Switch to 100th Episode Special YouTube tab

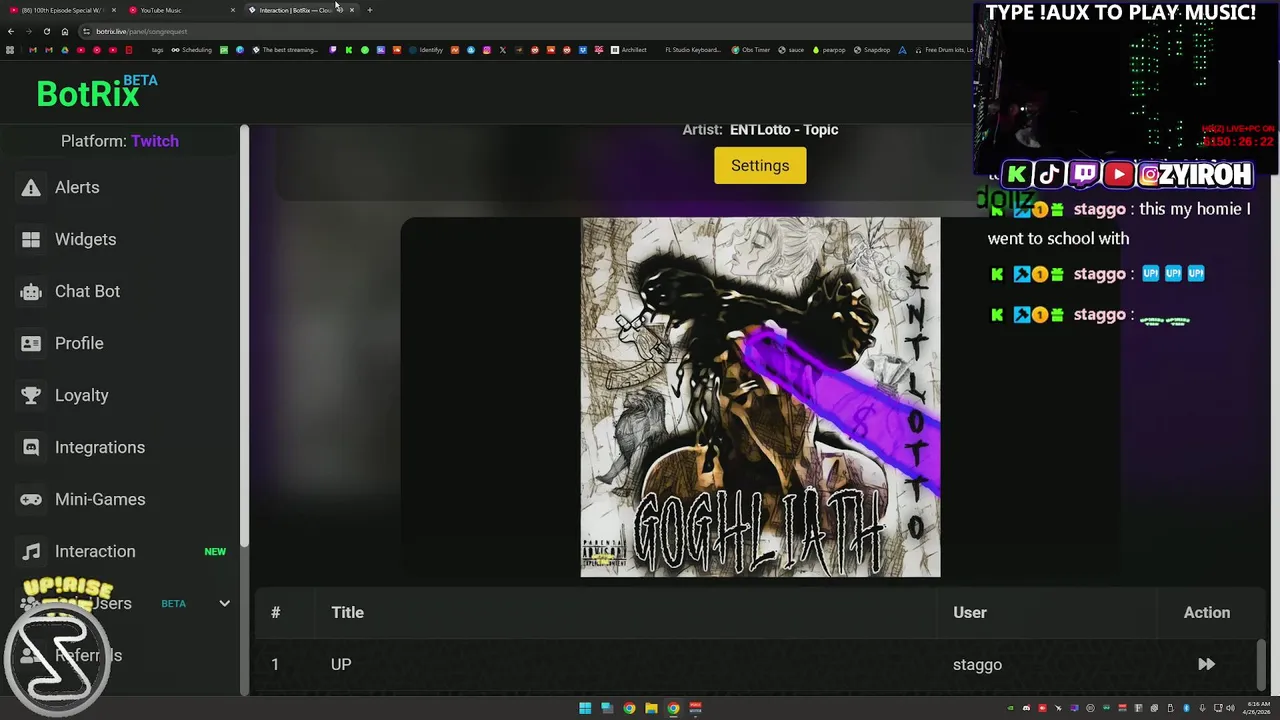click(62, 10)
